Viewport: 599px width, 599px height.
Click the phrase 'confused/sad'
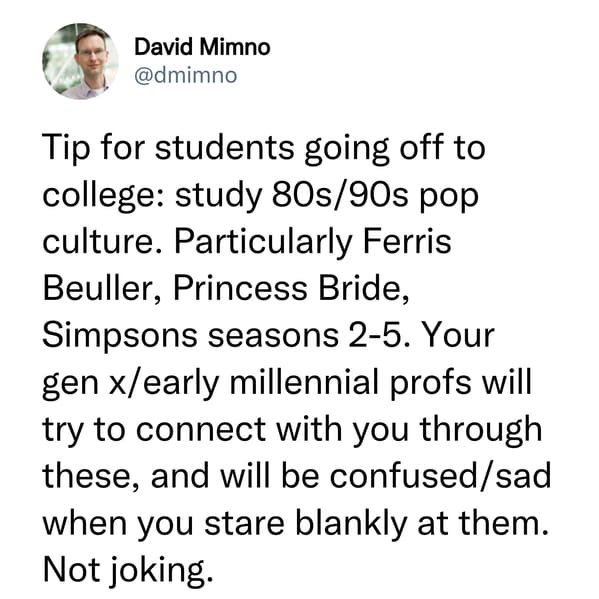pyautogui.click(x=440, y=476)
